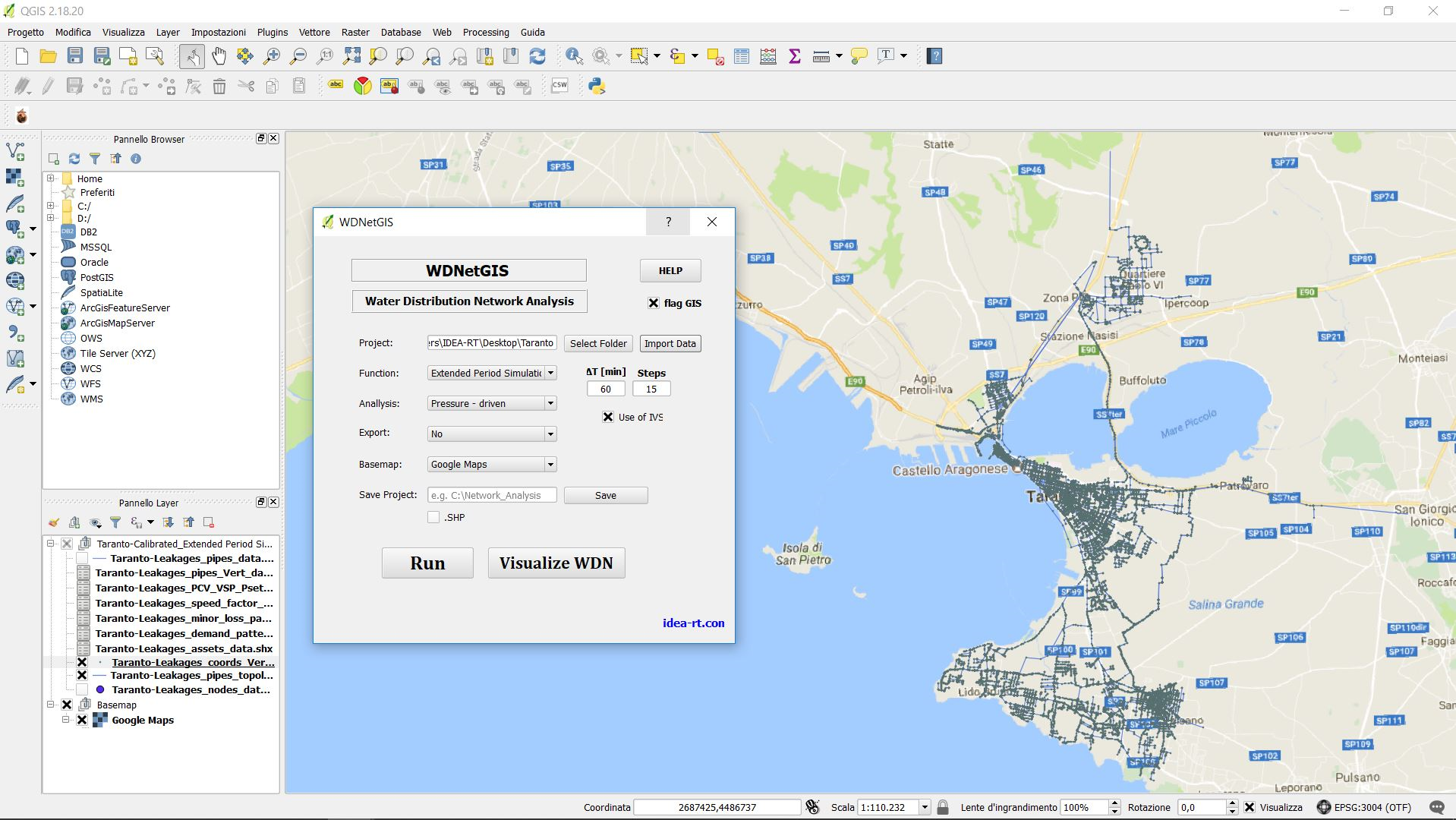This screenshot has width=1456, height=820.
Task: Click the Toggle Editing pencil icon
Action: click(x=48, y=86)
